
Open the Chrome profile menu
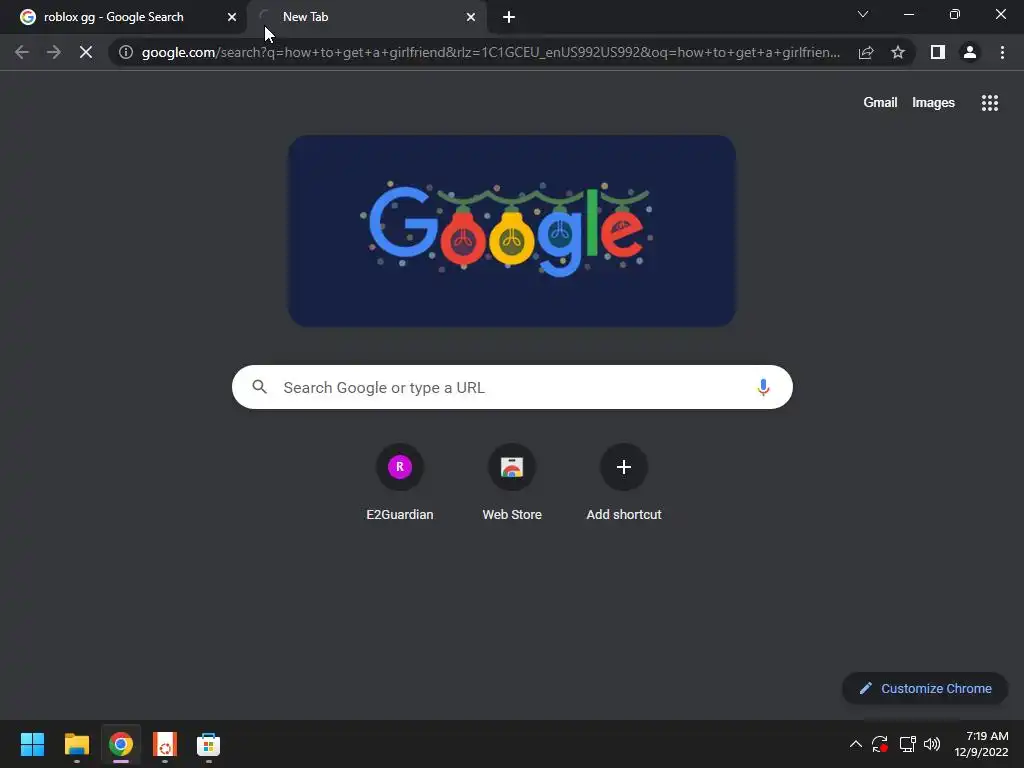[x=970, y=52]
